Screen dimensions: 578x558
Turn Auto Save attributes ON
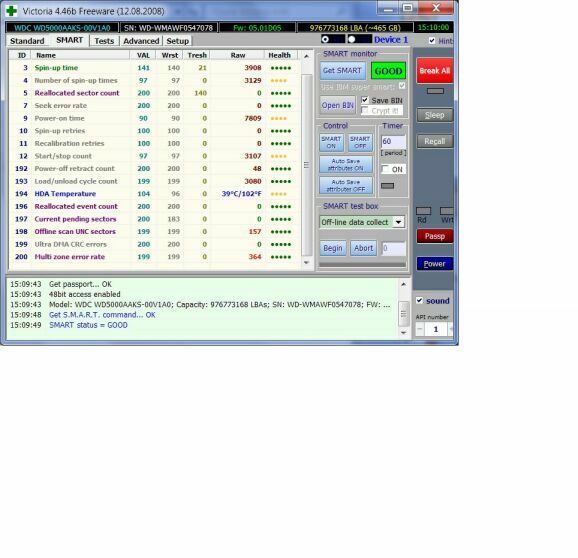[x=345, y=165]
